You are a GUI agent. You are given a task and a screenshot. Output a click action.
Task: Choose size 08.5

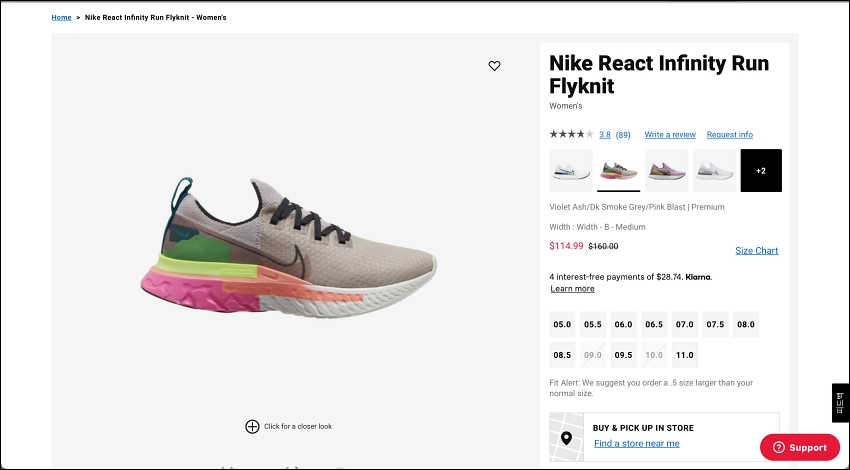click(x=562, y=355)
